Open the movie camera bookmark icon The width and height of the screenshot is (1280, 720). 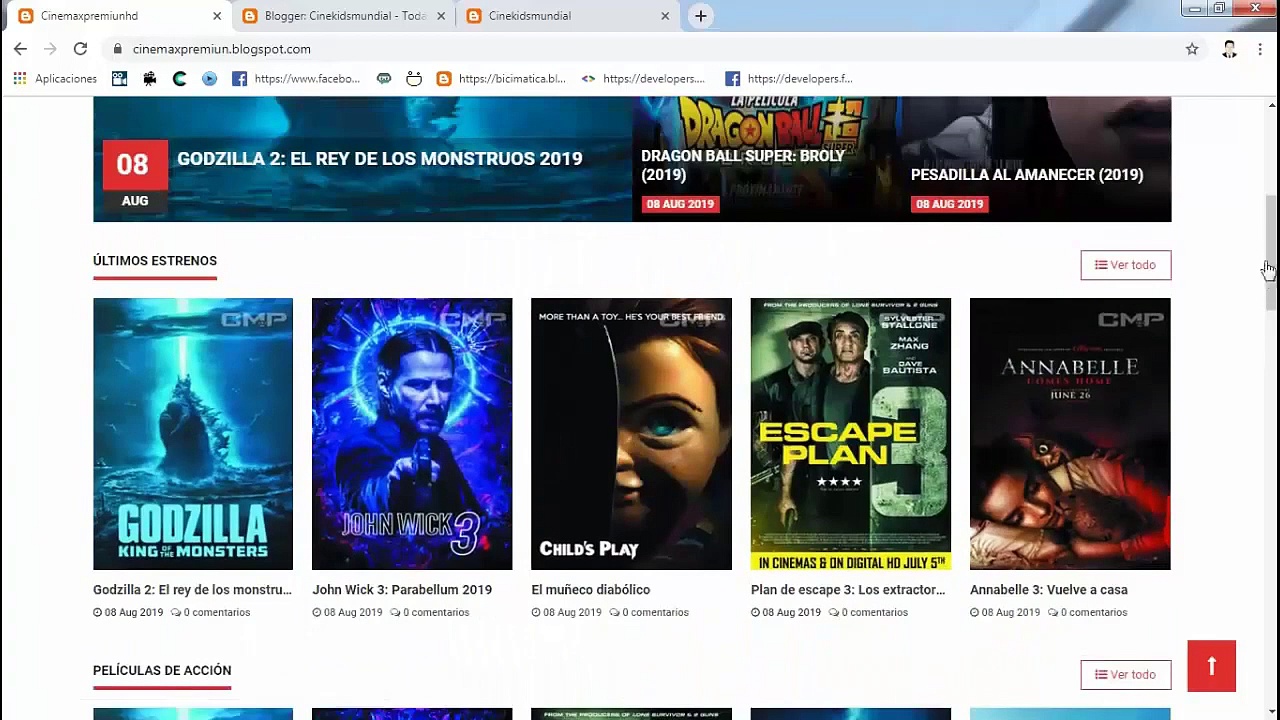coord(150,79)
